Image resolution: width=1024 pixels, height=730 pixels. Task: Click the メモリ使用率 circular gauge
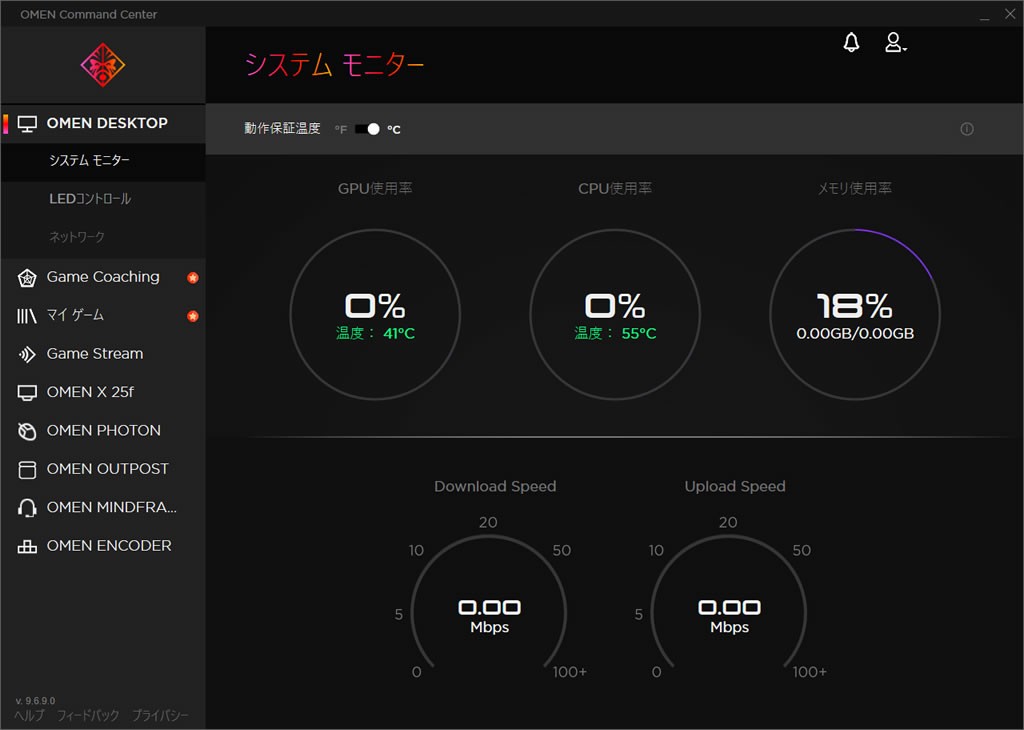tap(855, 314)
